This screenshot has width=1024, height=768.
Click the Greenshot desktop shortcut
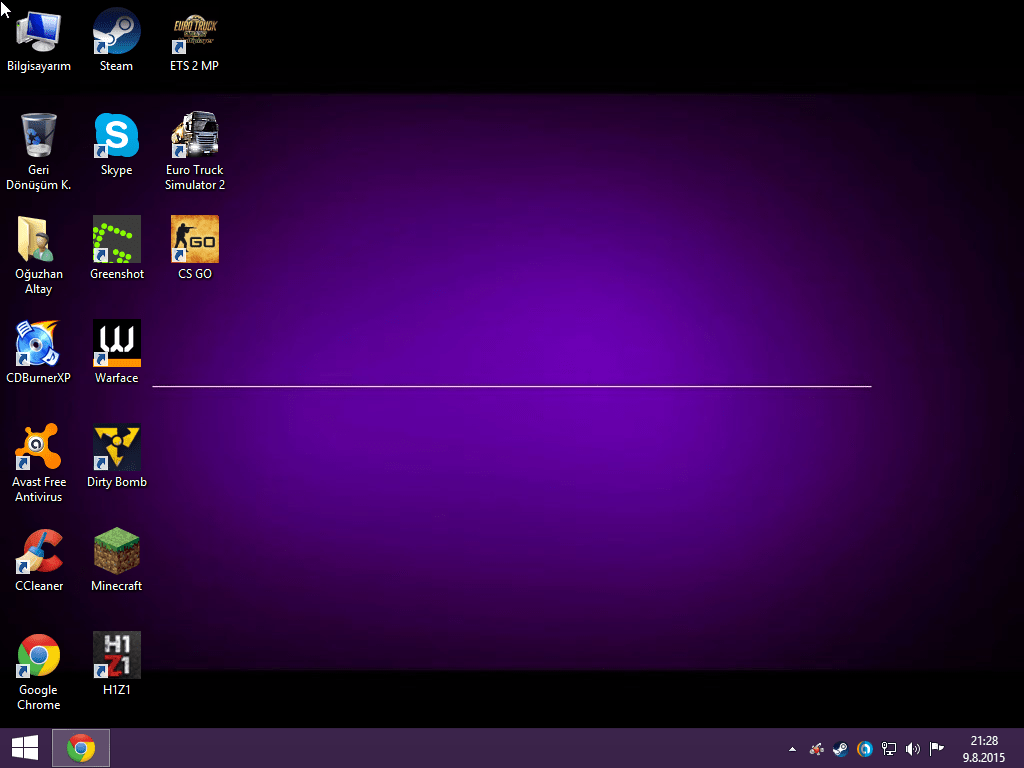pos(116,248)
